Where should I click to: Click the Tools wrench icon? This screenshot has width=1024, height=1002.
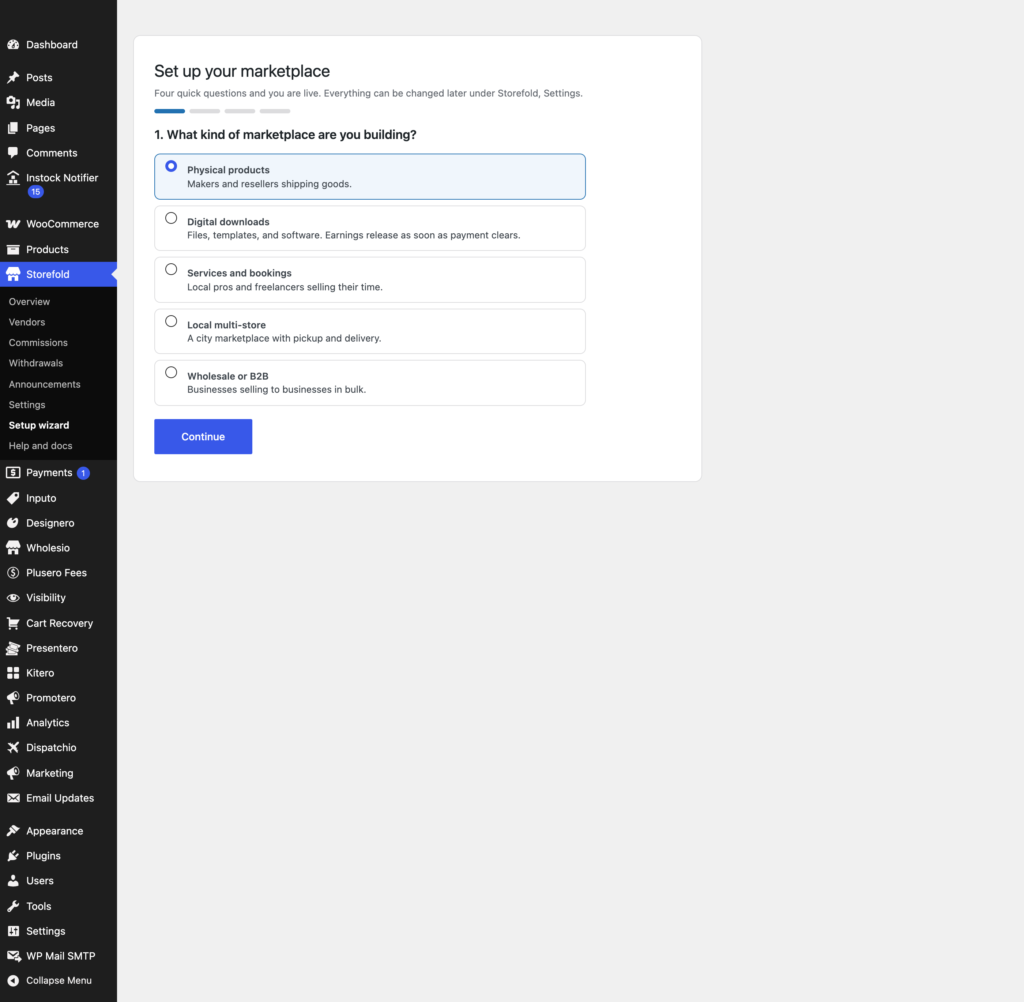tap(13, 906)
